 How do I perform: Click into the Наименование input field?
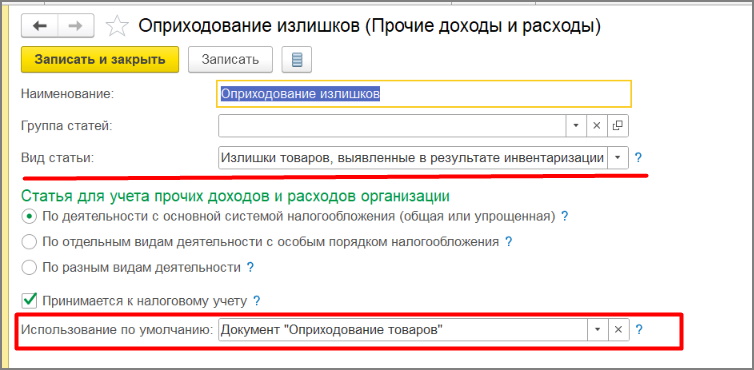(424, 93)
